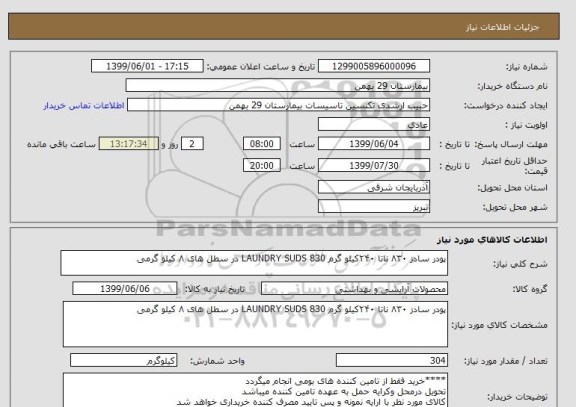Click the buyer organization name field
The image size is (576, 407).
click(x=278, y=85)
